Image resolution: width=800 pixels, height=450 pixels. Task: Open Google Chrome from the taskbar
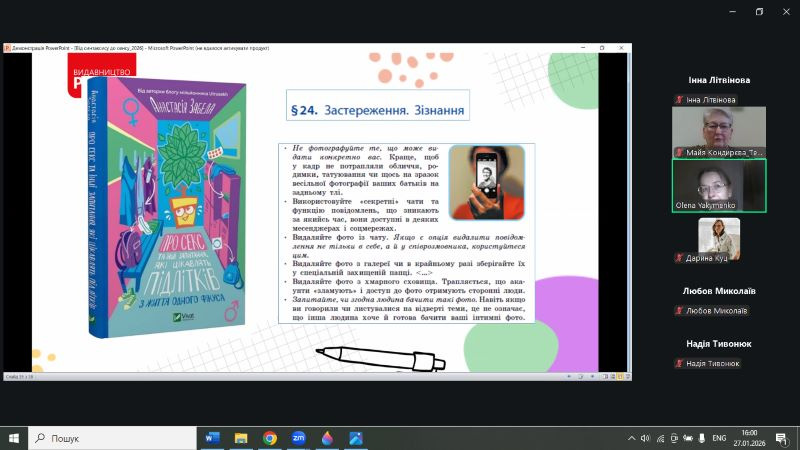coord(270,438)
